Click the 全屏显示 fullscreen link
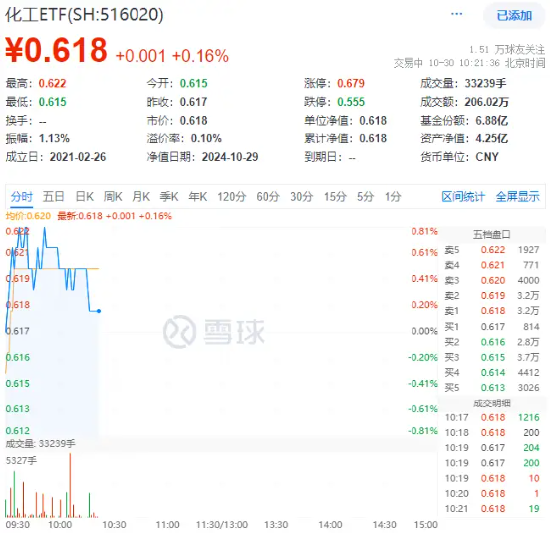 [517, 196]
